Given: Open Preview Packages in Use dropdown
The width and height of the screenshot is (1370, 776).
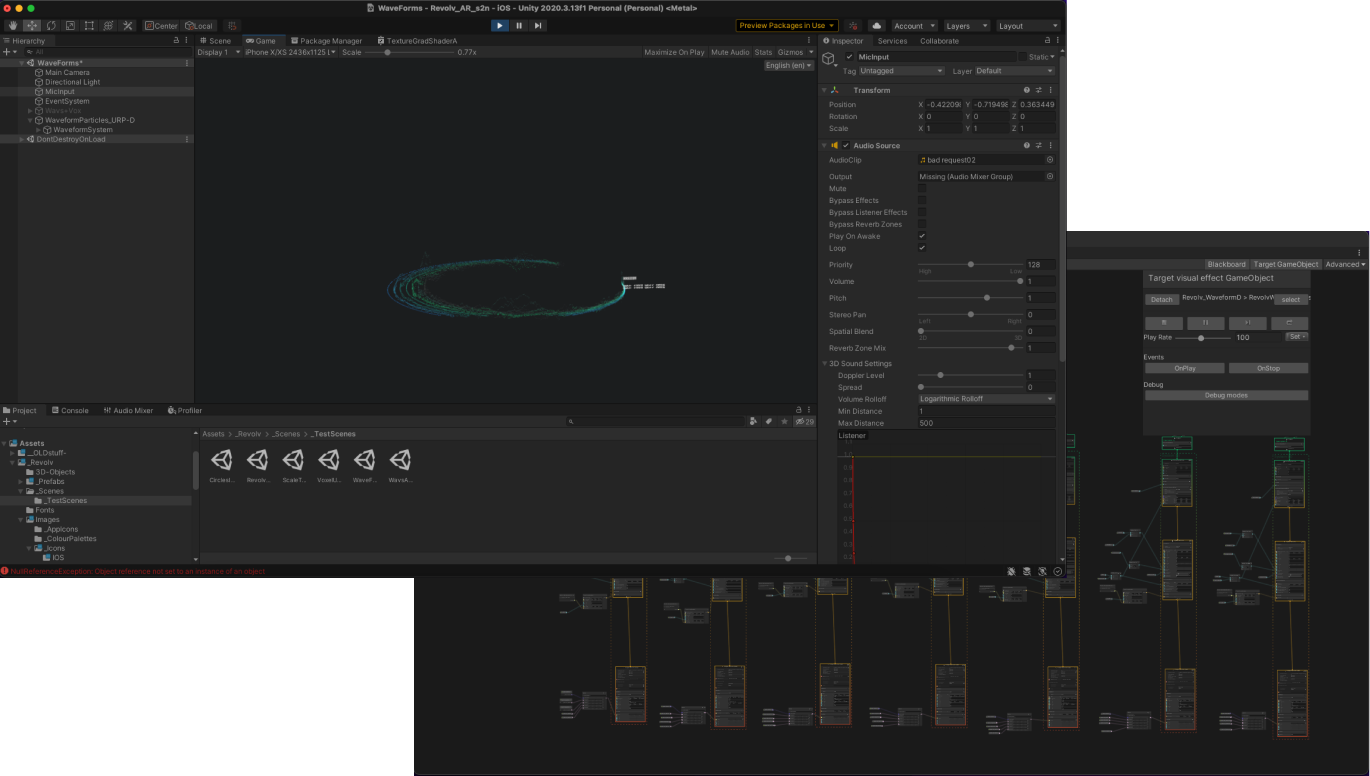Looking at the screenshot, I should click(x=787, y=26).
